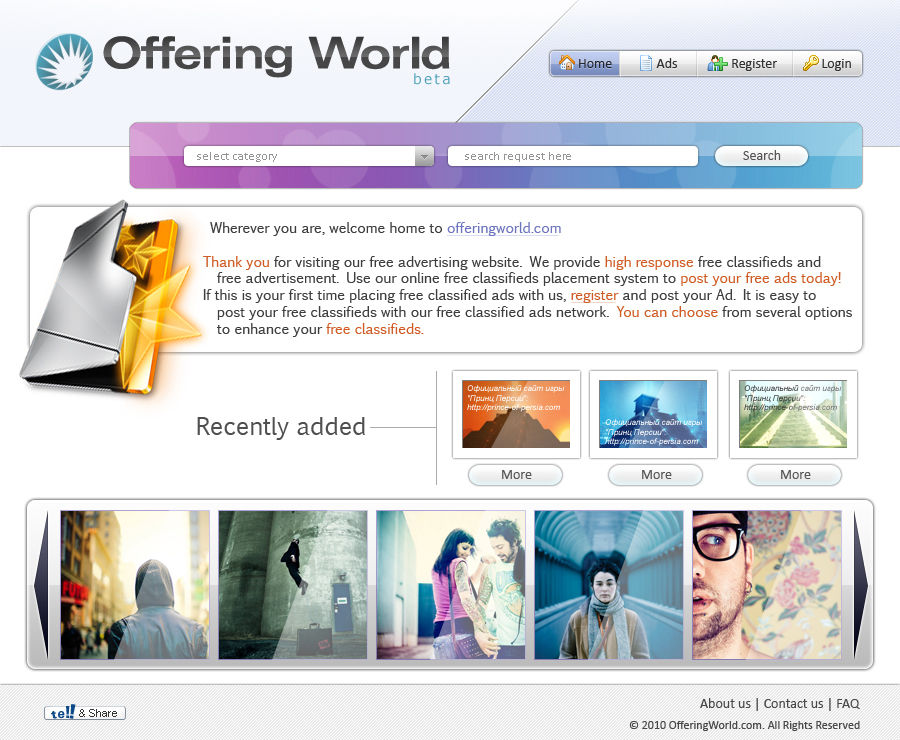Click the right carousel arrow
The height and width of the screenshot is (740, 900).
tap(860, 585)
